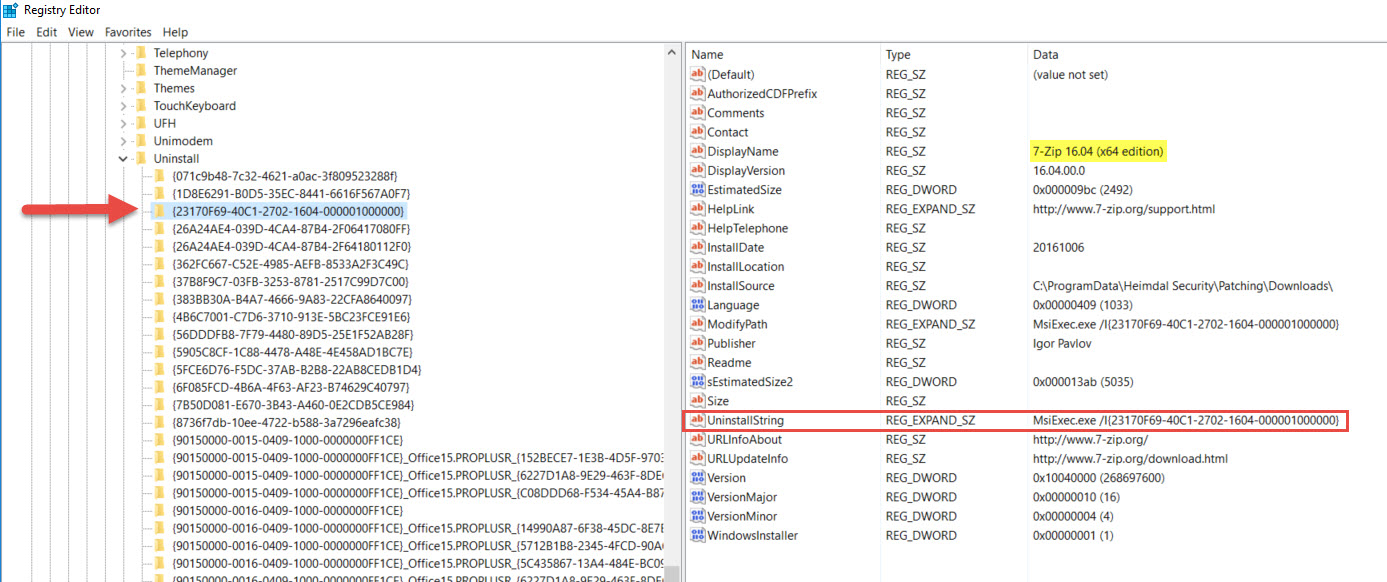The height and width of the screenshot is (582, 1387).
Task: Expand the Unimodem key
Action: (124, 141)
